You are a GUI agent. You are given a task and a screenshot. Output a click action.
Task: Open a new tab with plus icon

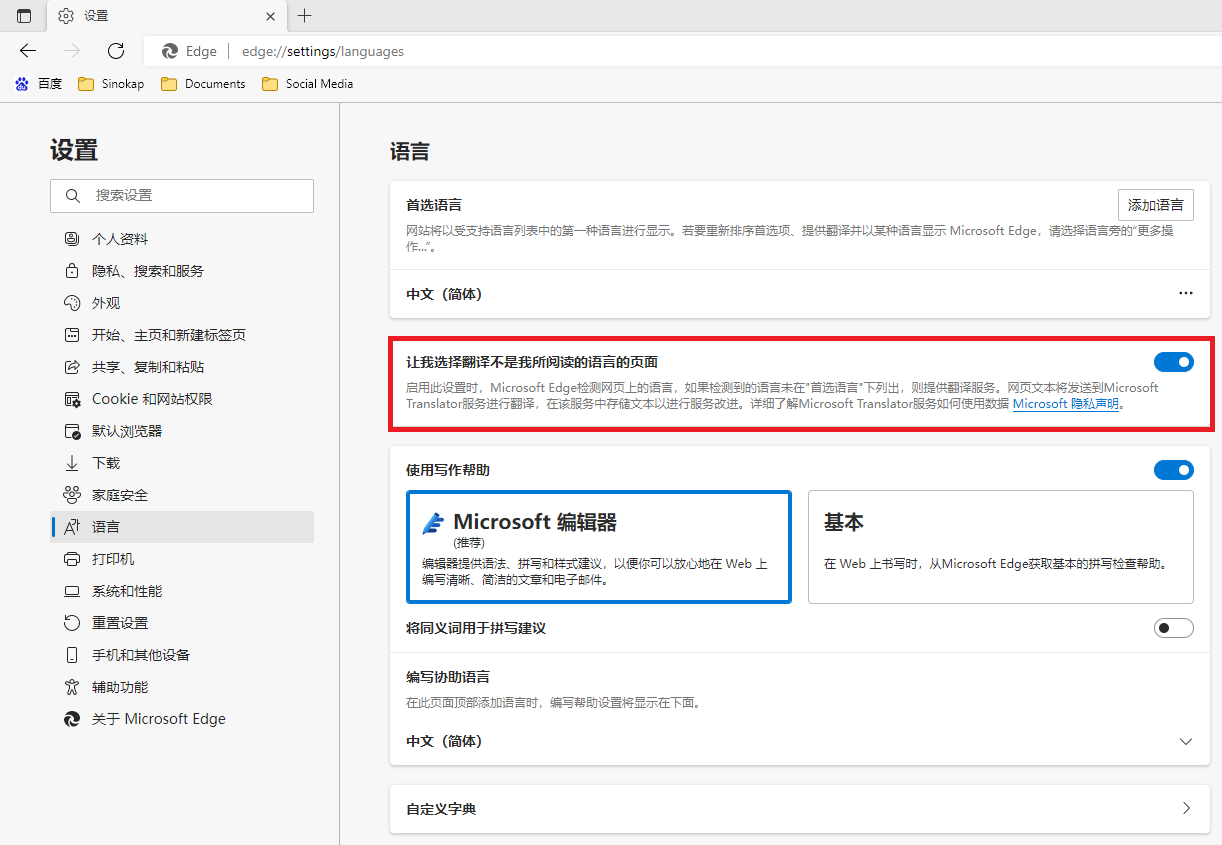coord(305,16)
